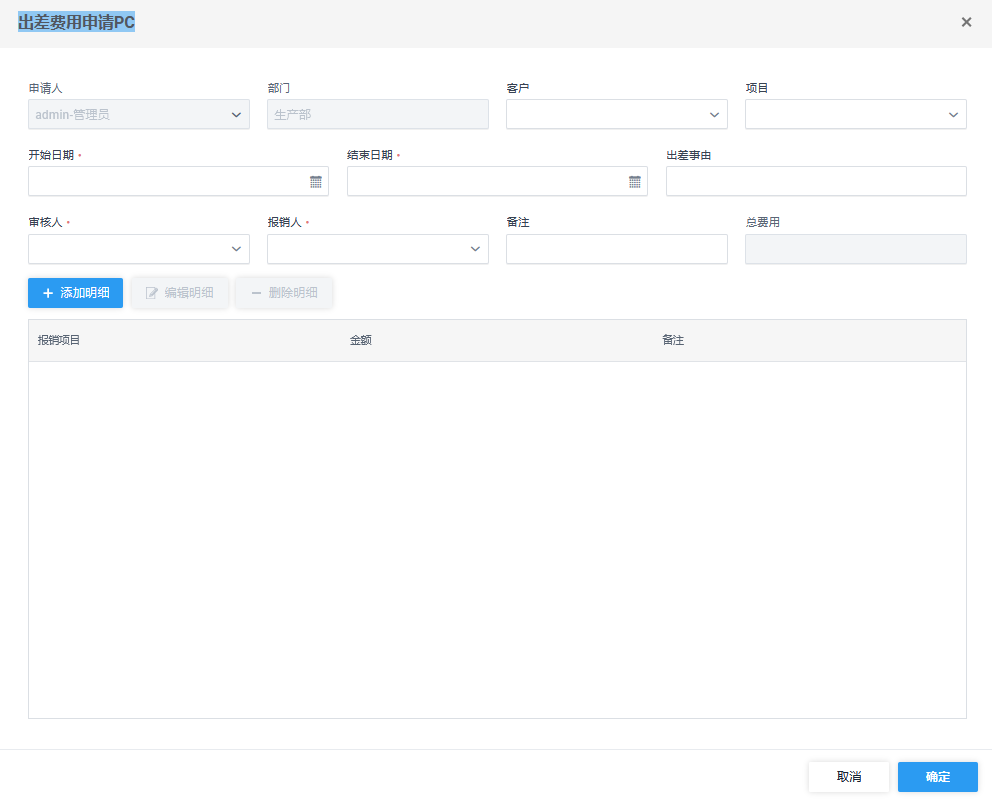This screenshot has width=992, height=801.
Task: Click the 编辑明细 button
Action: pos(180,293)
